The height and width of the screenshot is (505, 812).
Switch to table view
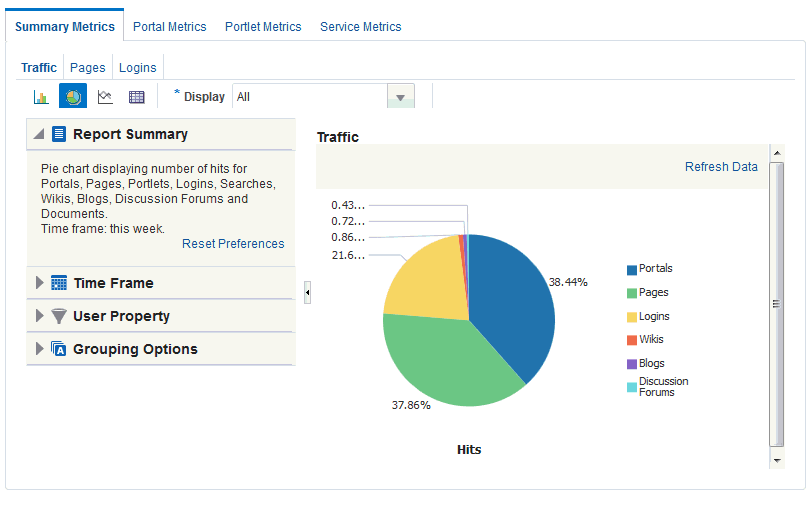137,97
